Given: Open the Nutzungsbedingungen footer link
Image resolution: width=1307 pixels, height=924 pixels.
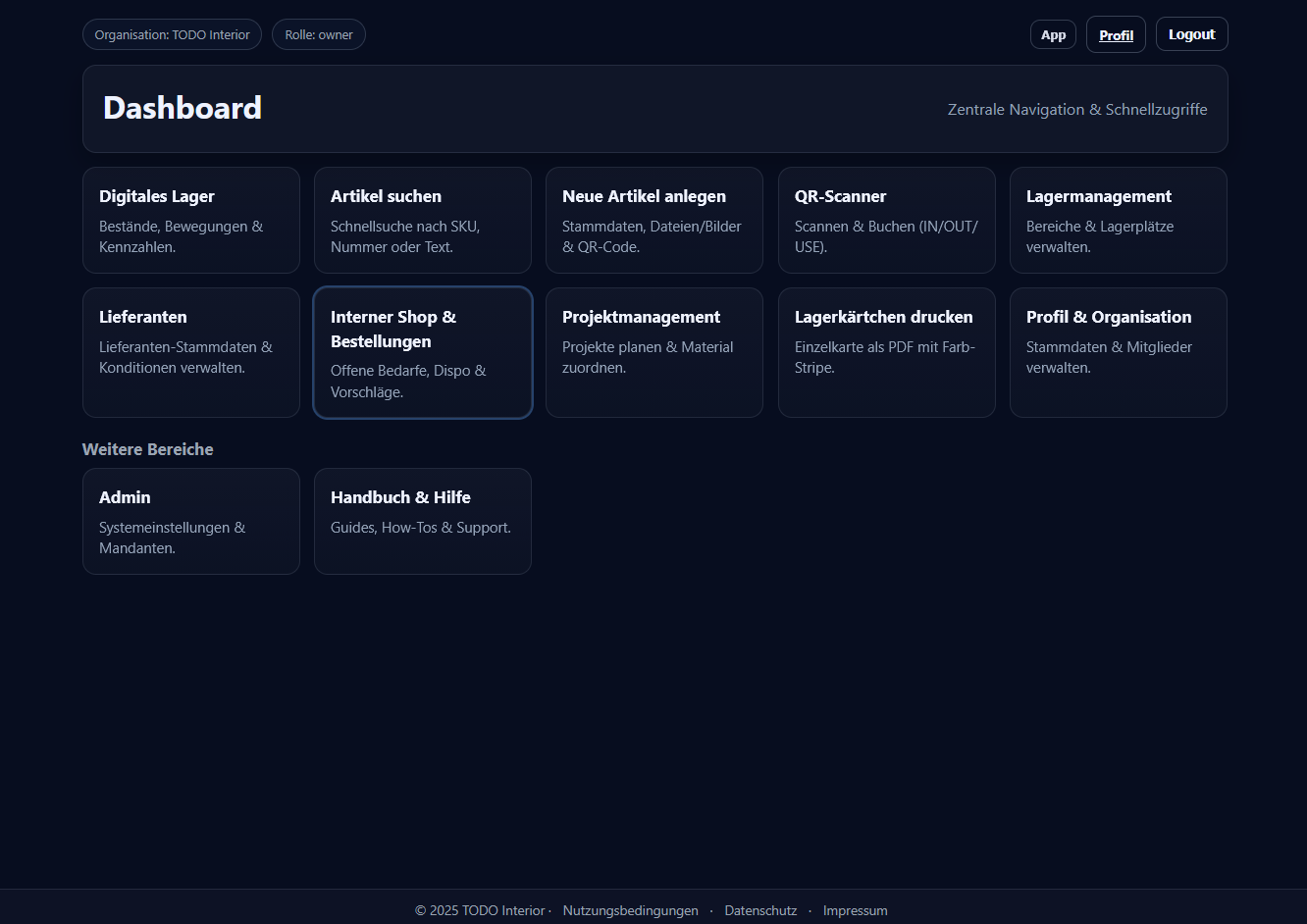Looking at the screenshot, I should 630,910.
